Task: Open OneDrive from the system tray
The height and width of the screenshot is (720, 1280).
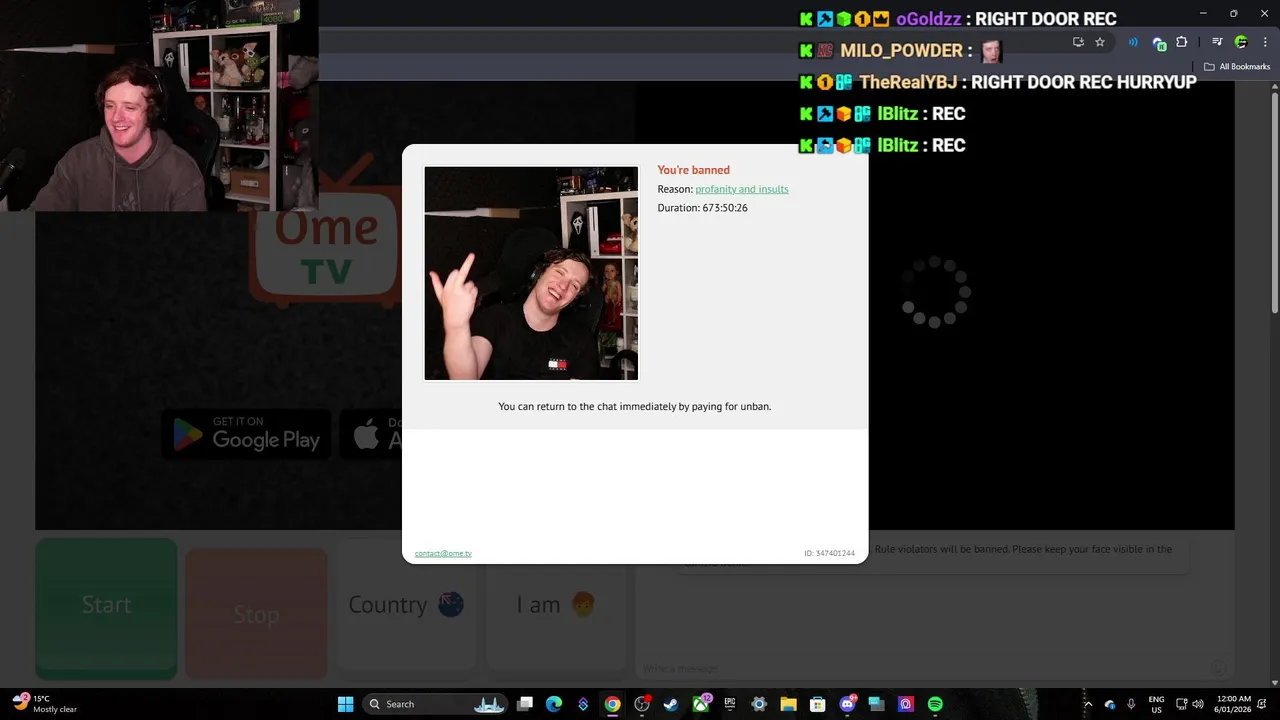Action: 1109,704
